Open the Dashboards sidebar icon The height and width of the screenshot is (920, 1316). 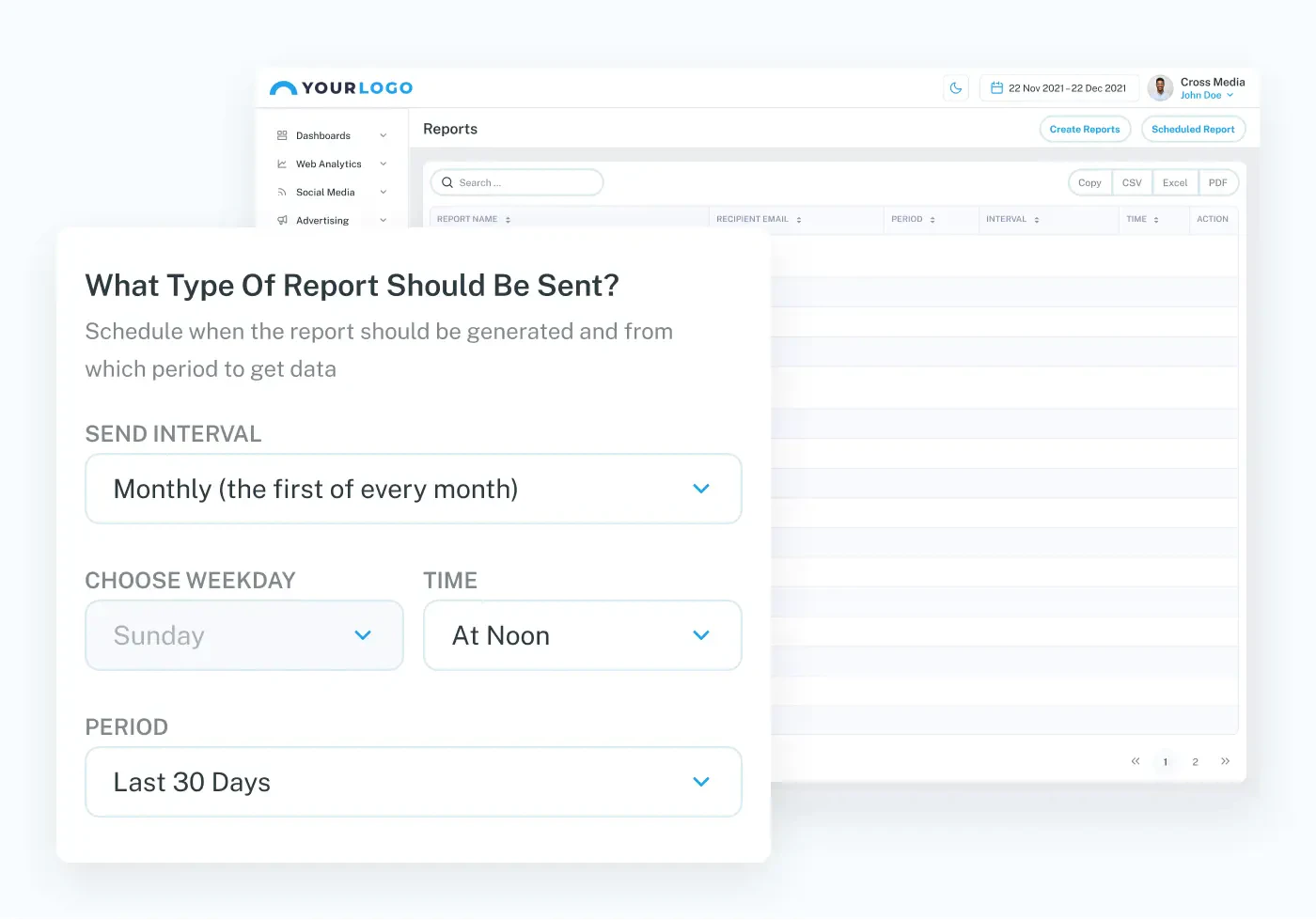(x=283, y=135)
